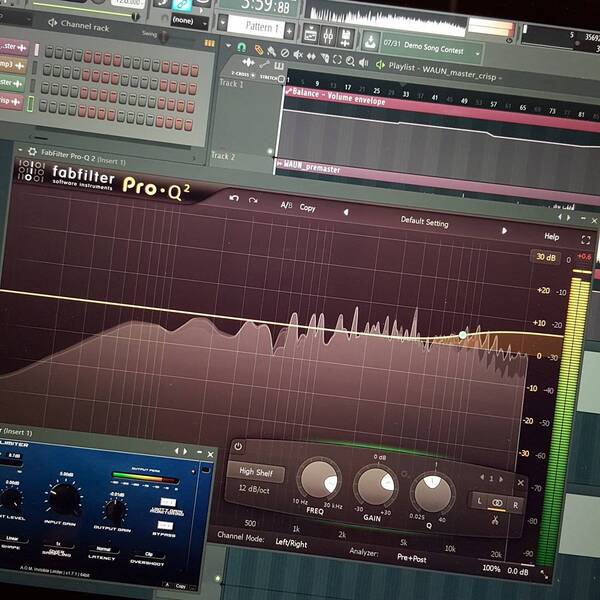Click the limiter Overshoot Clip button

tap(148, 555)
